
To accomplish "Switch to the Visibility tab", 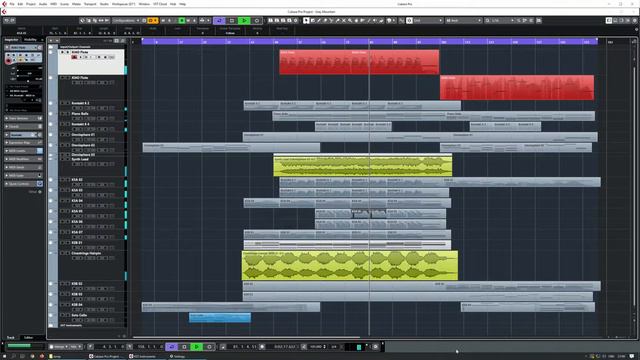I will pyautogui.click(x=31, y=40).
